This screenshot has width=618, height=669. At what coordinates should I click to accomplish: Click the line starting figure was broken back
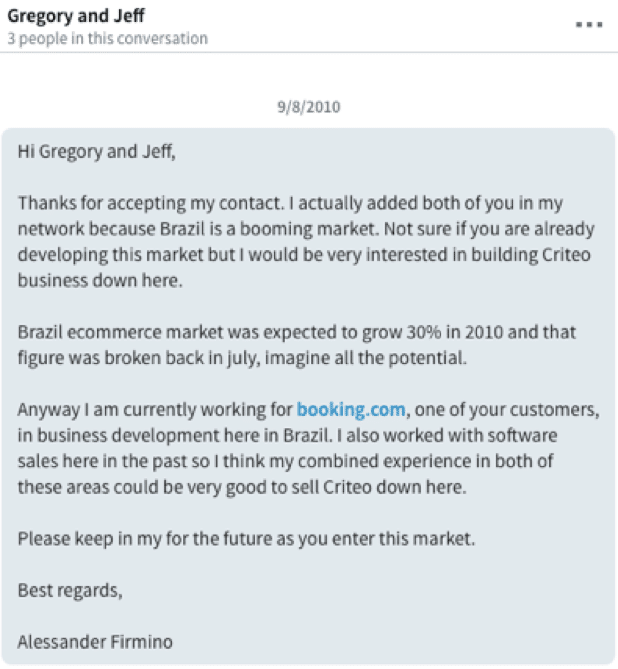pyautogui.click(x=242, y=358)
